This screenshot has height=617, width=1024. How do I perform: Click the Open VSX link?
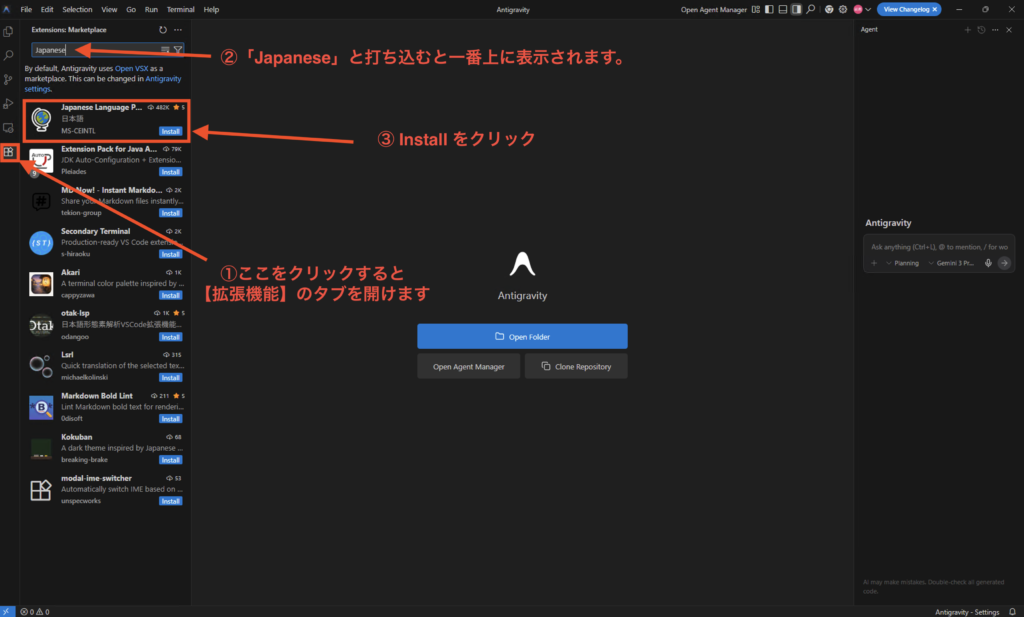pyautogui.click(x=131, y=67)
